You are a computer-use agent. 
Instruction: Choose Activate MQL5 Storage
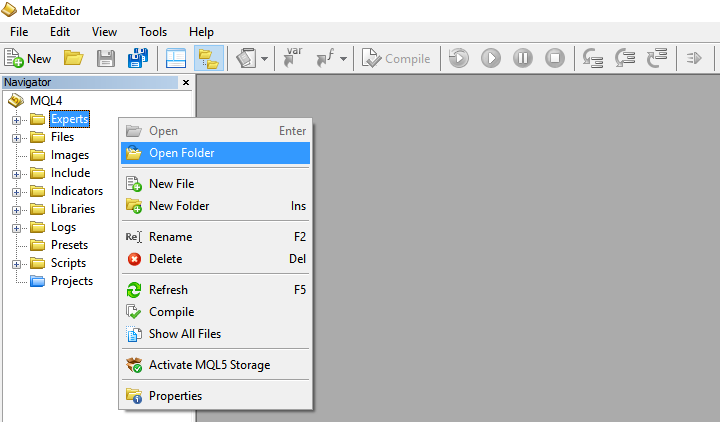(215, 365)
